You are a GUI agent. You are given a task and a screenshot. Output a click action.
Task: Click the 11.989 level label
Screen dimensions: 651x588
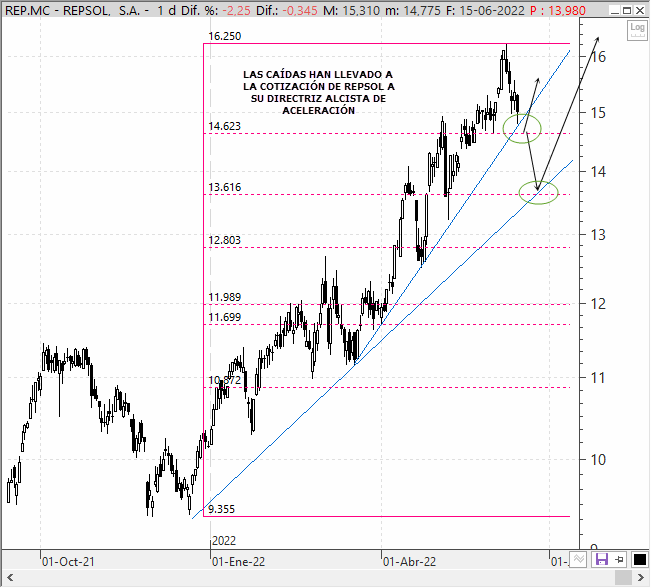tap(225, 297)
